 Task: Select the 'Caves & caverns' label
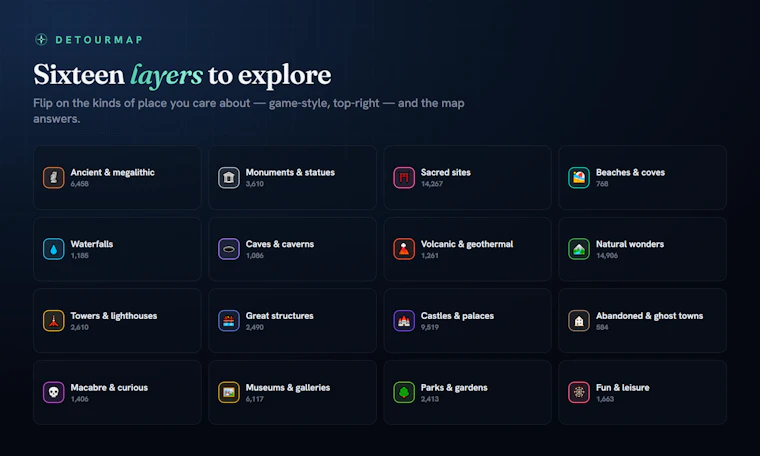[x=280, y=244]
